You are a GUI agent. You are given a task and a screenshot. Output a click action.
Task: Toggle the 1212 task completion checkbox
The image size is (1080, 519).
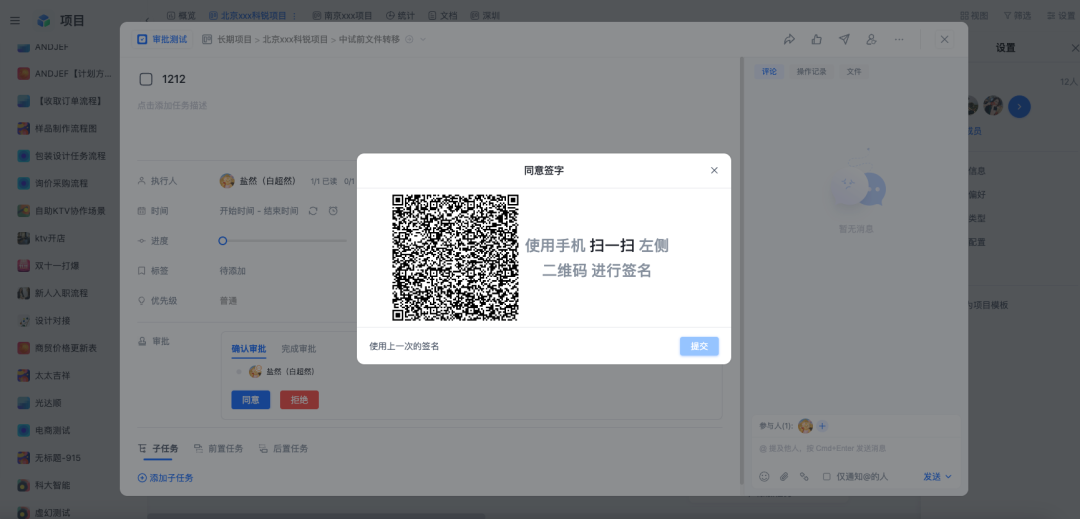point(146,79)
